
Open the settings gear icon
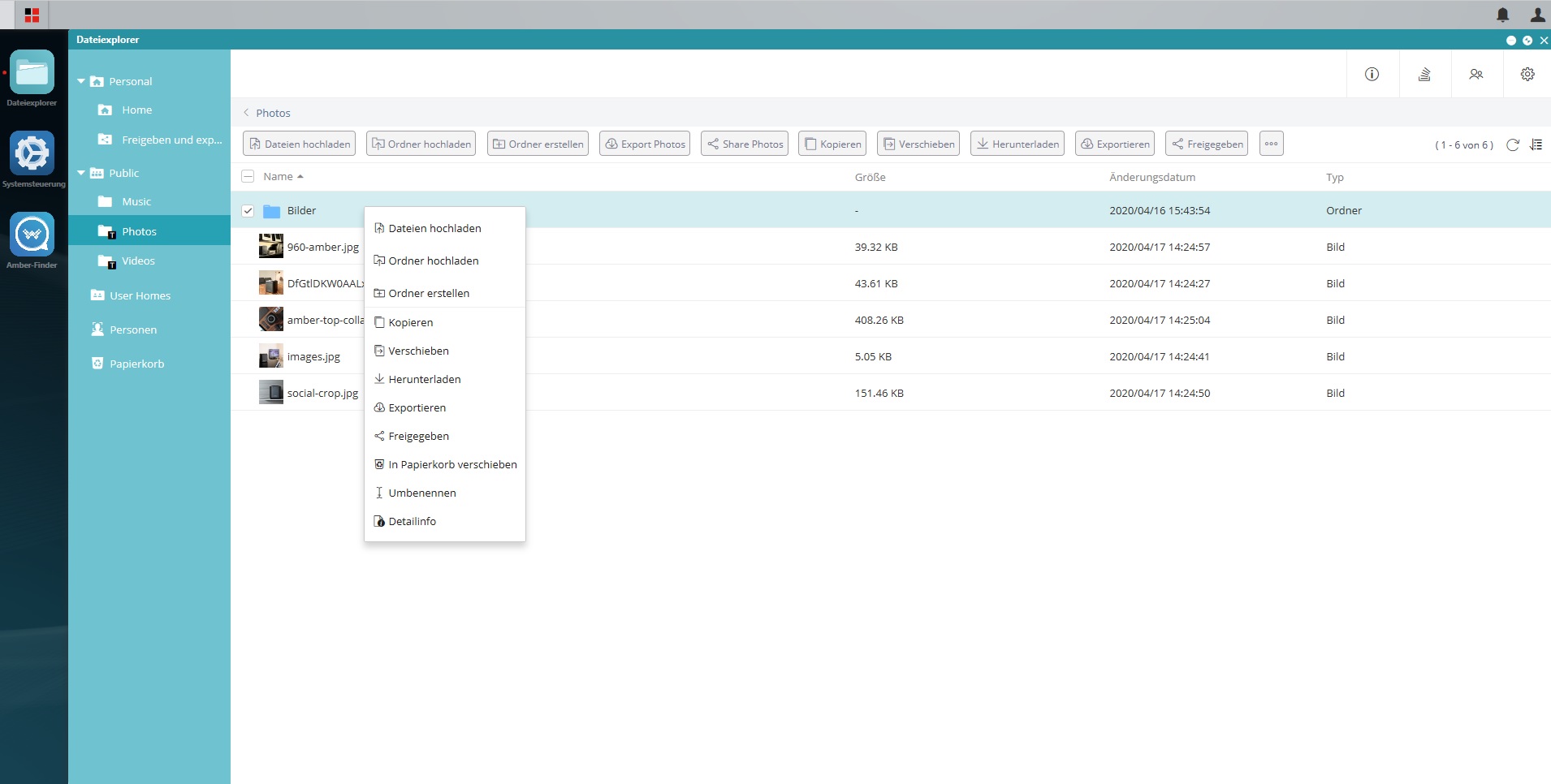coord(1527,74)
